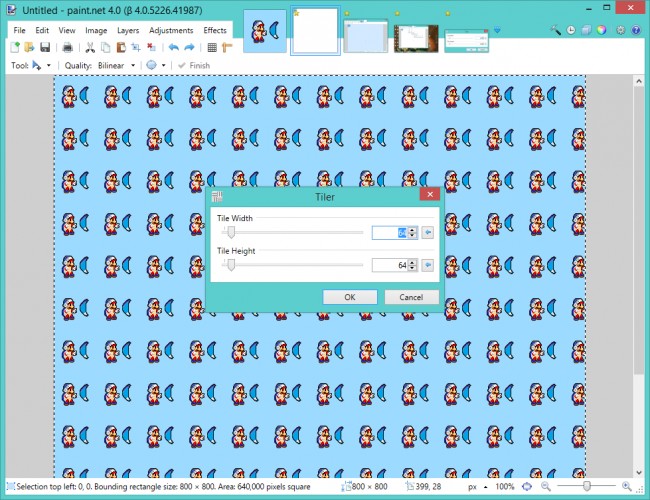Close the Tiler dialog
The height and width of the screenshot is (500, 650).
[x=430, y=194]
